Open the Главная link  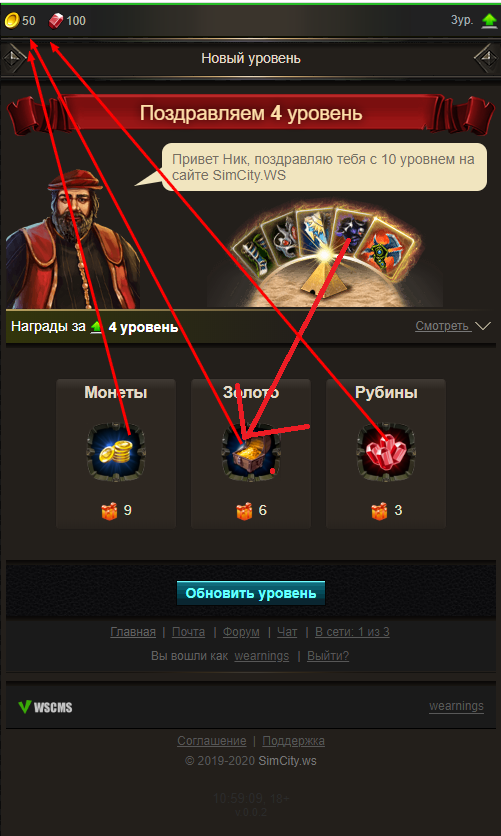tap(133, 632)
